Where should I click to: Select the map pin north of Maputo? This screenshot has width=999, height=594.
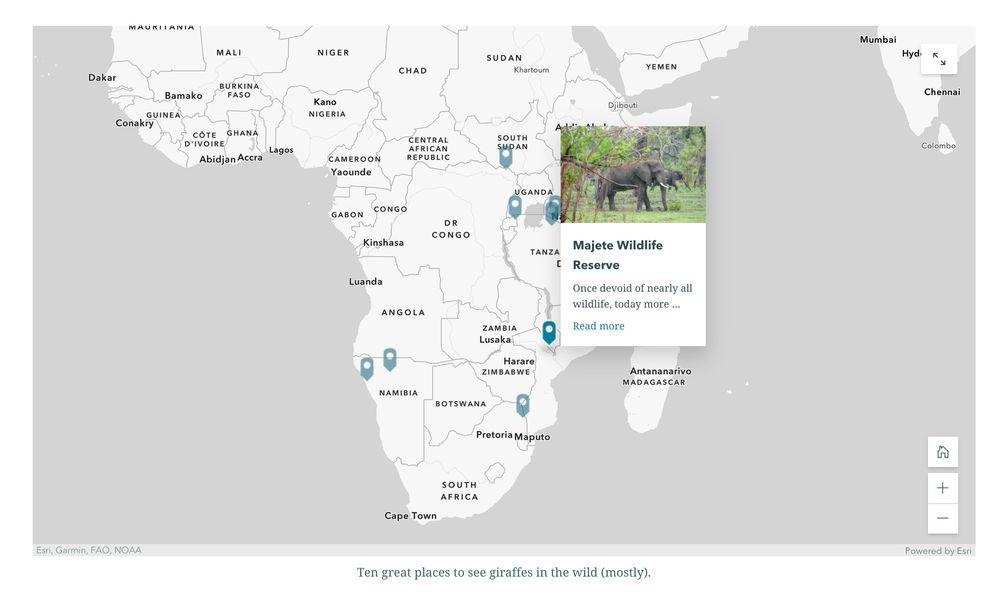(x=522, y=404)
